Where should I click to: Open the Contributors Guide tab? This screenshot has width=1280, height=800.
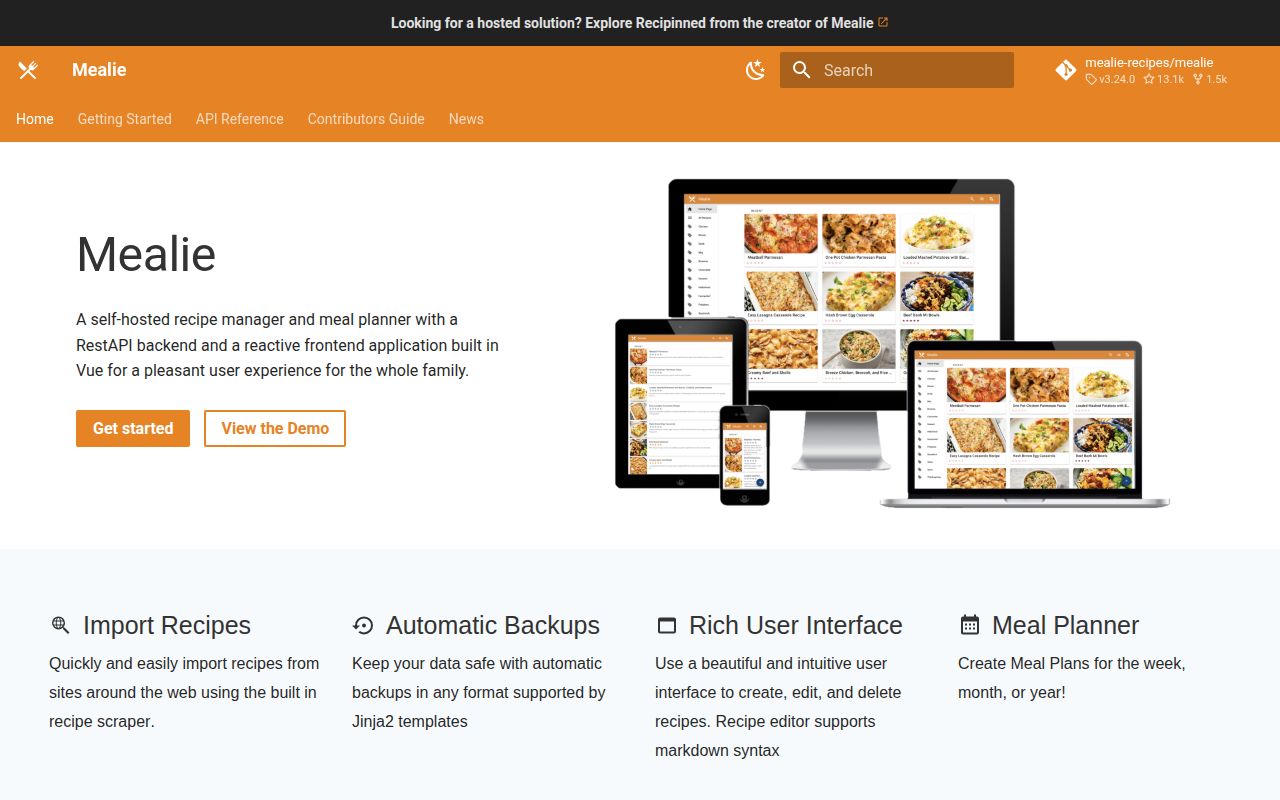(x=366, y=119)
